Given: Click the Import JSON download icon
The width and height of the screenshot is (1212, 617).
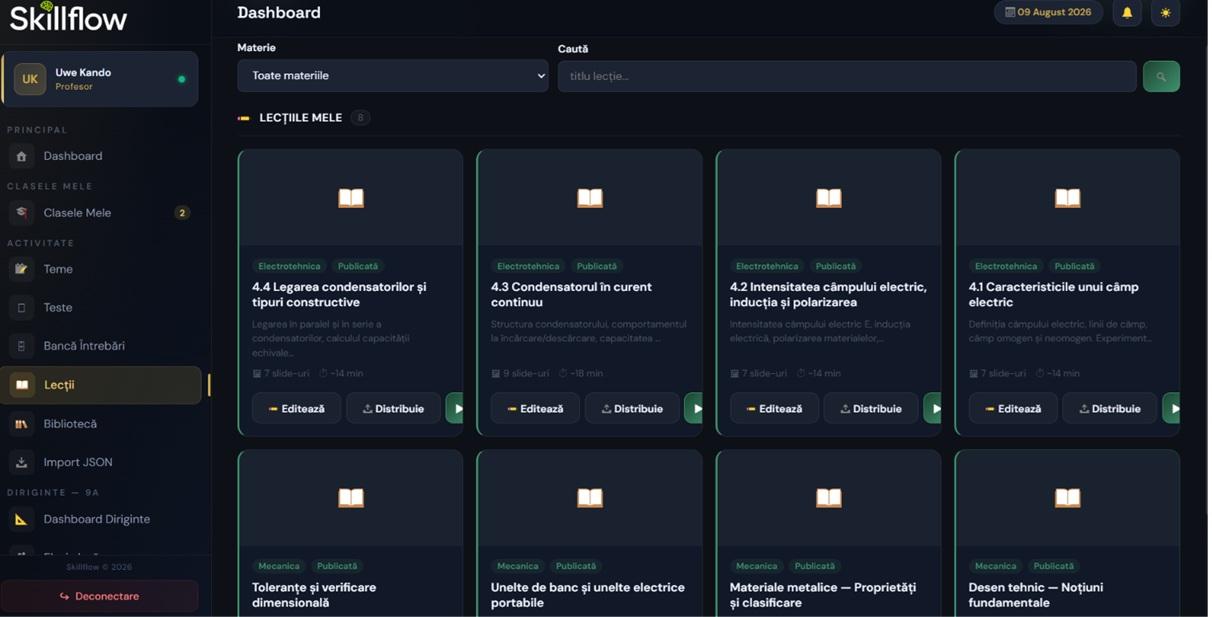Looking at the screenshot, I should click(x=22, y=463).
